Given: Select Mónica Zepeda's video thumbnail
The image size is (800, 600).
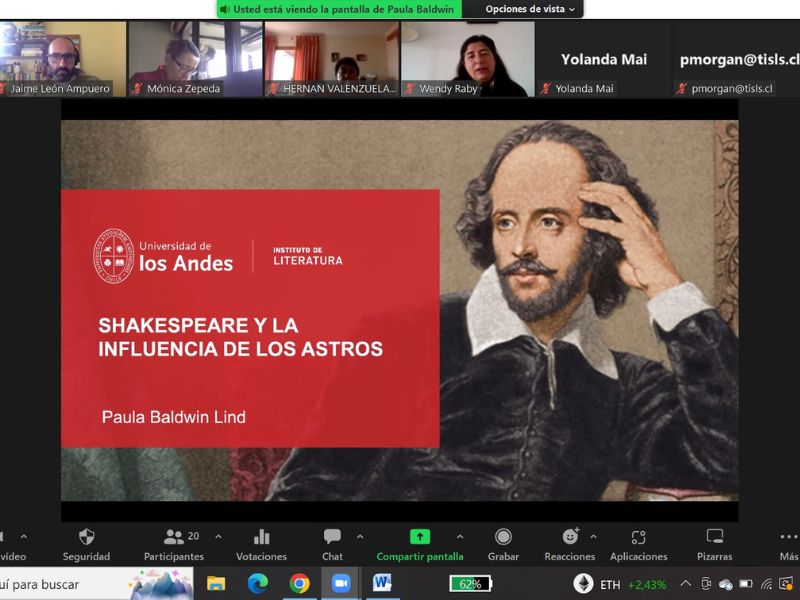Looking at the screenshot, I should (195, 59).
